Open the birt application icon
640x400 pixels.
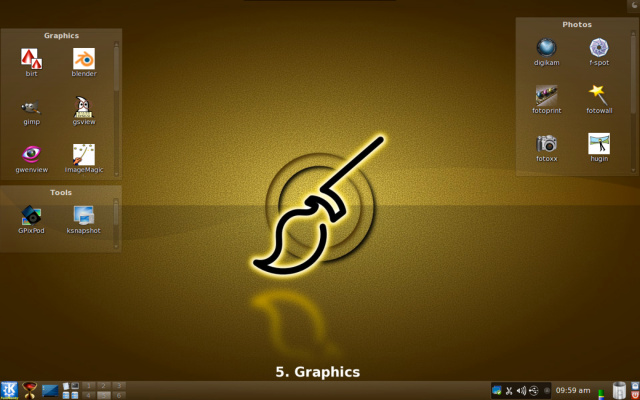pos(31,59)
